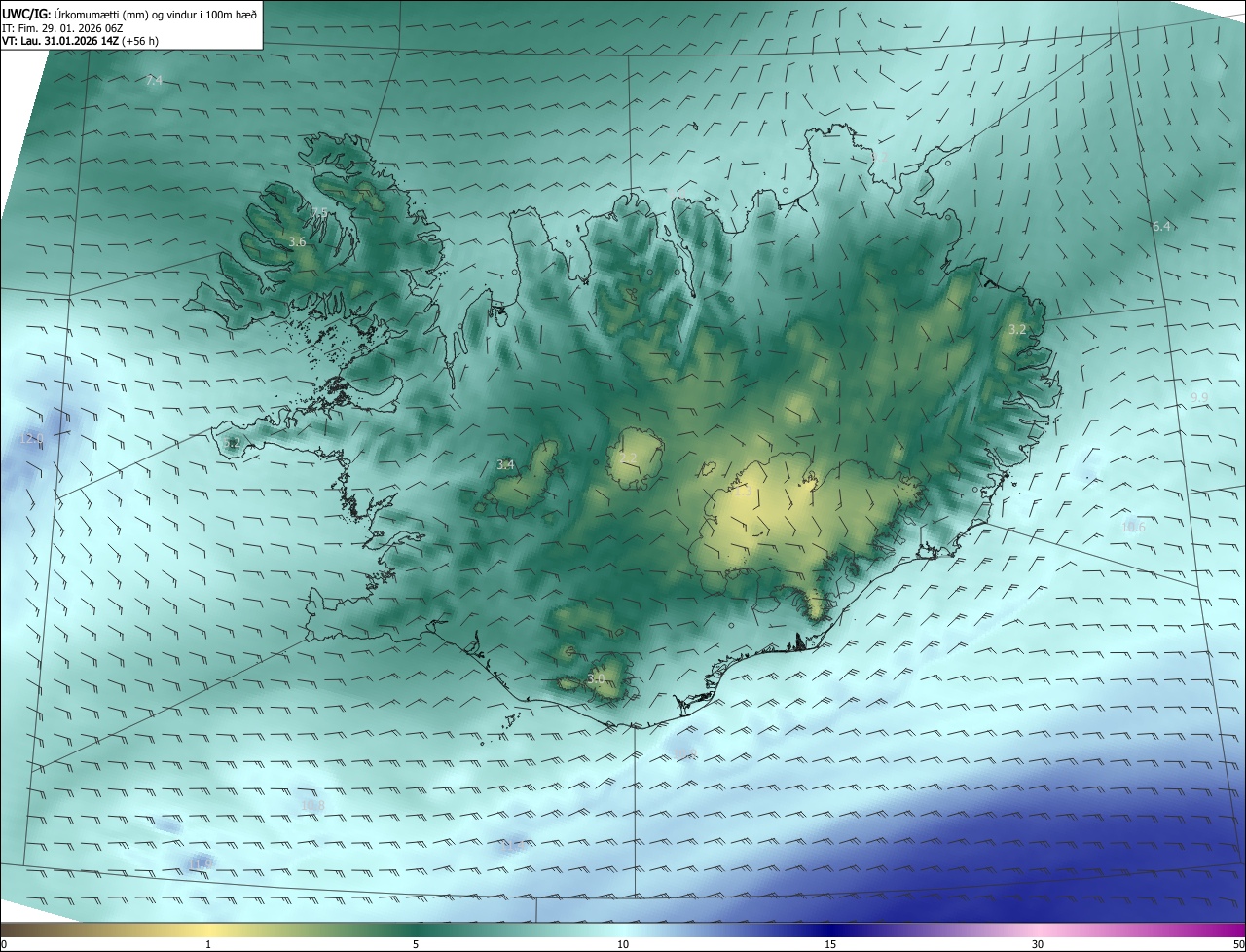Click the "UWC/IG: Úrkomumætti (mm)" map title
1246x952 pixels.
[x=77, y=13]
